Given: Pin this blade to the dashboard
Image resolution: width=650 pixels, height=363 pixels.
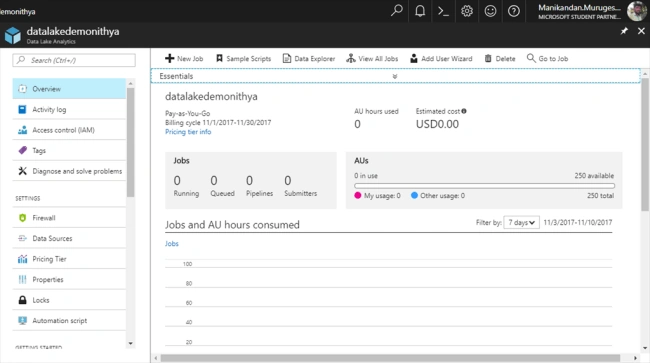Looking at the screenshot, I should 624,31.
